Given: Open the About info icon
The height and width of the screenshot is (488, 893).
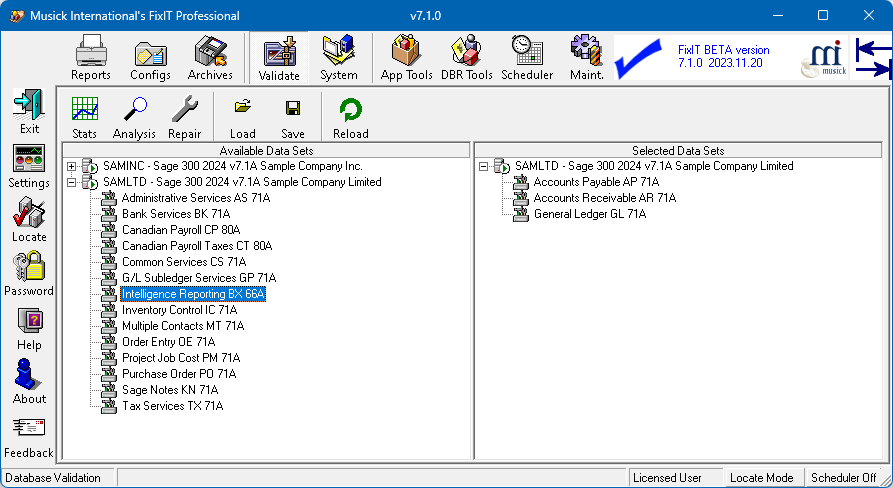Looking at the screenshot, I should pyautogui.click(x=29, y=382).
